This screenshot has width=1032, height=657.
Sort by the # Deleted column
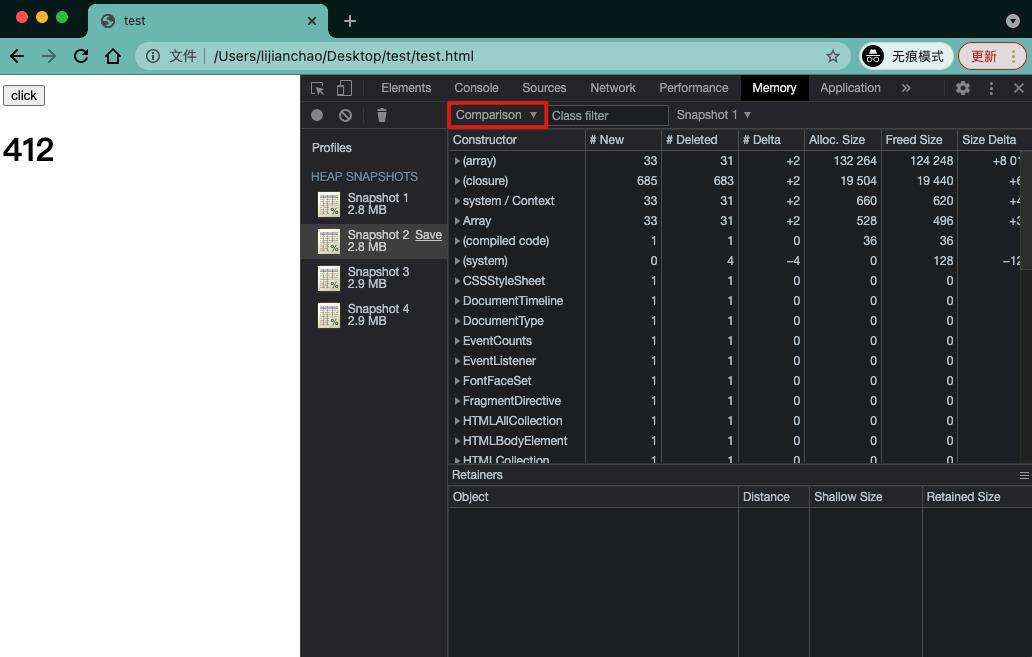pos(700,140)
